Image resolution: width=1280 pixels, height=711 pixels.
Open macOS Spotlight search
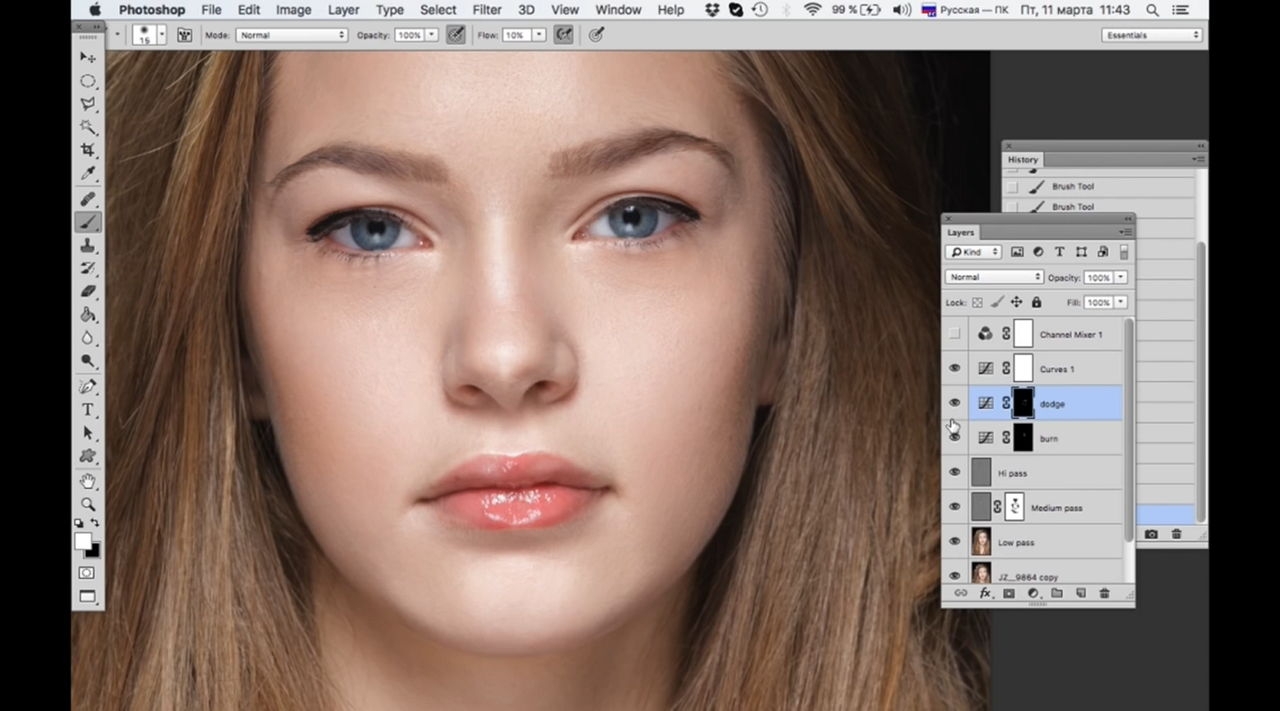pos(1152,10)
